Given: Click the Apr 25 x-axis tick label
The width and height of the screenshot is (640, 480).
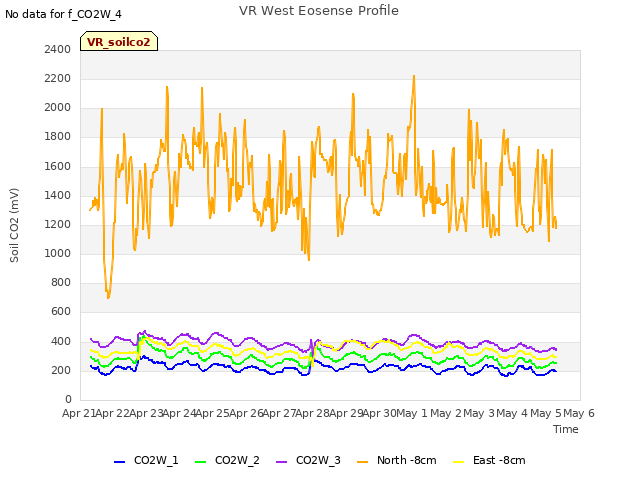Looking at the screenshot, I should tap(212, 413).
